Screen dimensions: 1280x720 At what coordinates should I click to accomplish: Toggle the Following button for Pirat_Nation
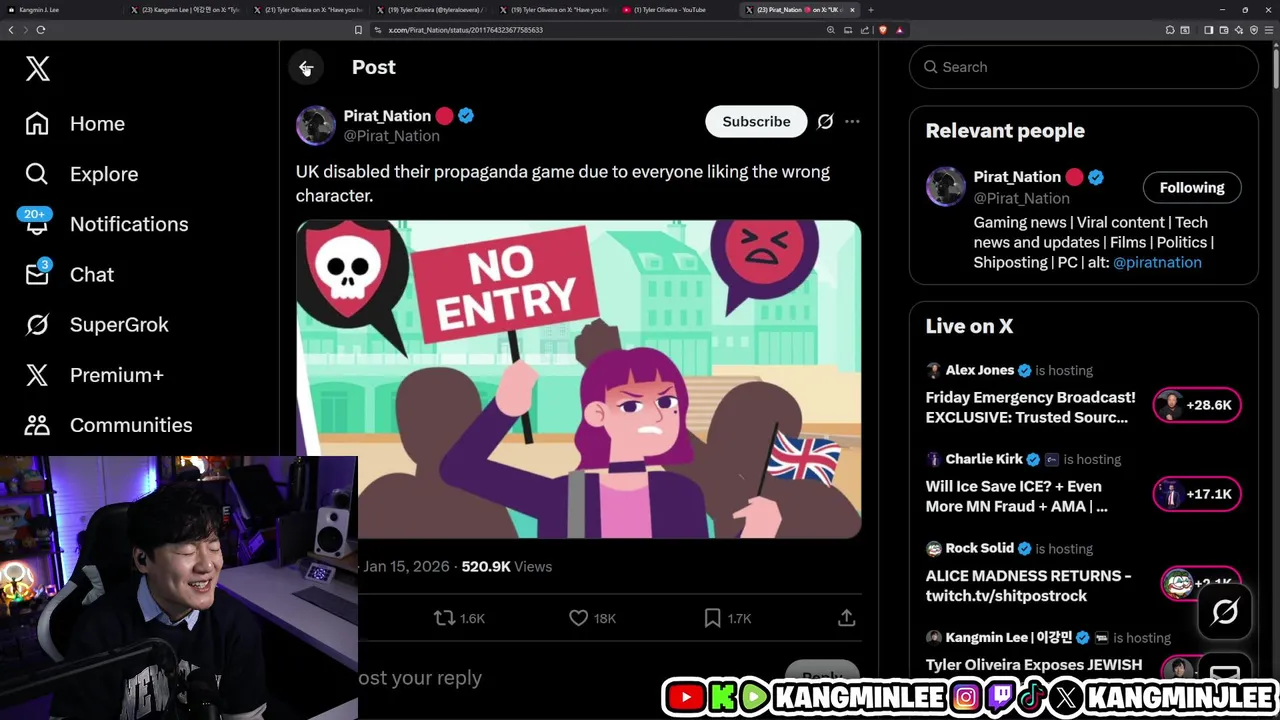(x=1191, y=187)
